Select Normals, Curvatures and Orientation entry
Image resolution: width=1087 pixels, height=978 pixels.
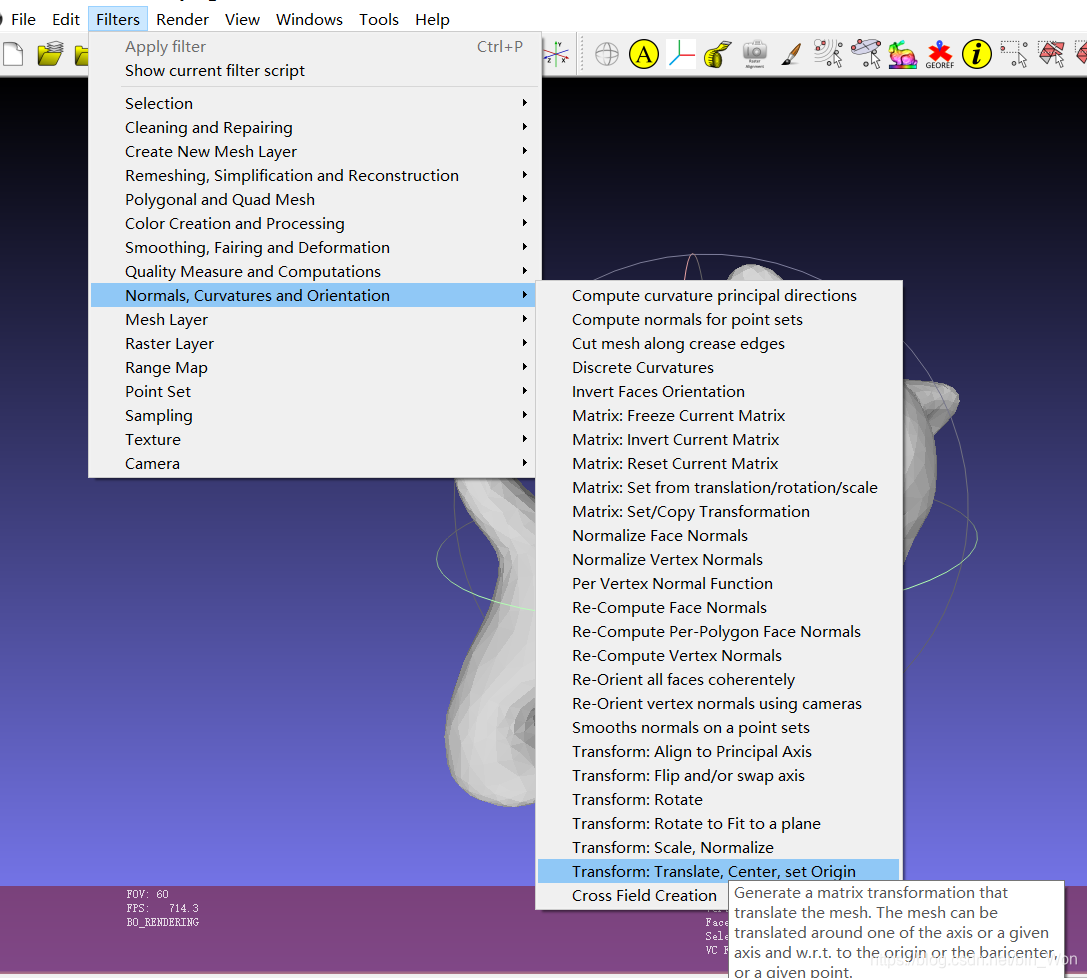tap(313, 295)
